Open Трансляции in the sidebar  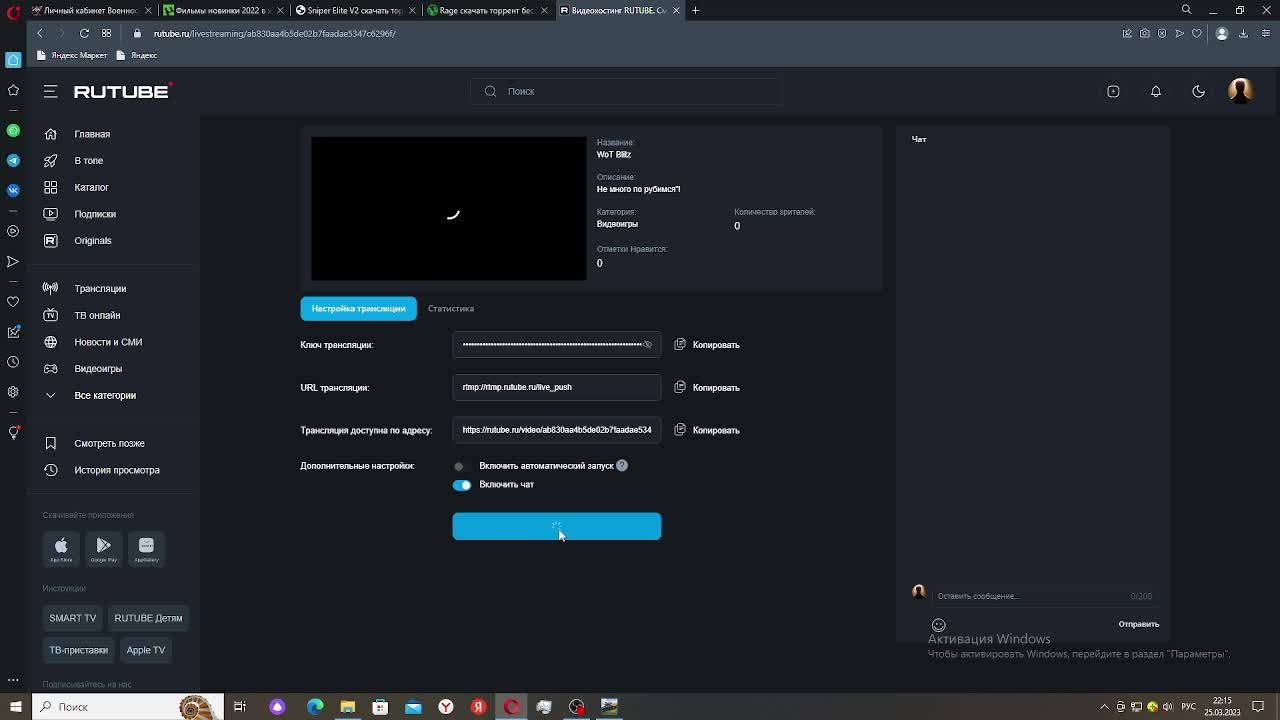[x=100, y=288]
